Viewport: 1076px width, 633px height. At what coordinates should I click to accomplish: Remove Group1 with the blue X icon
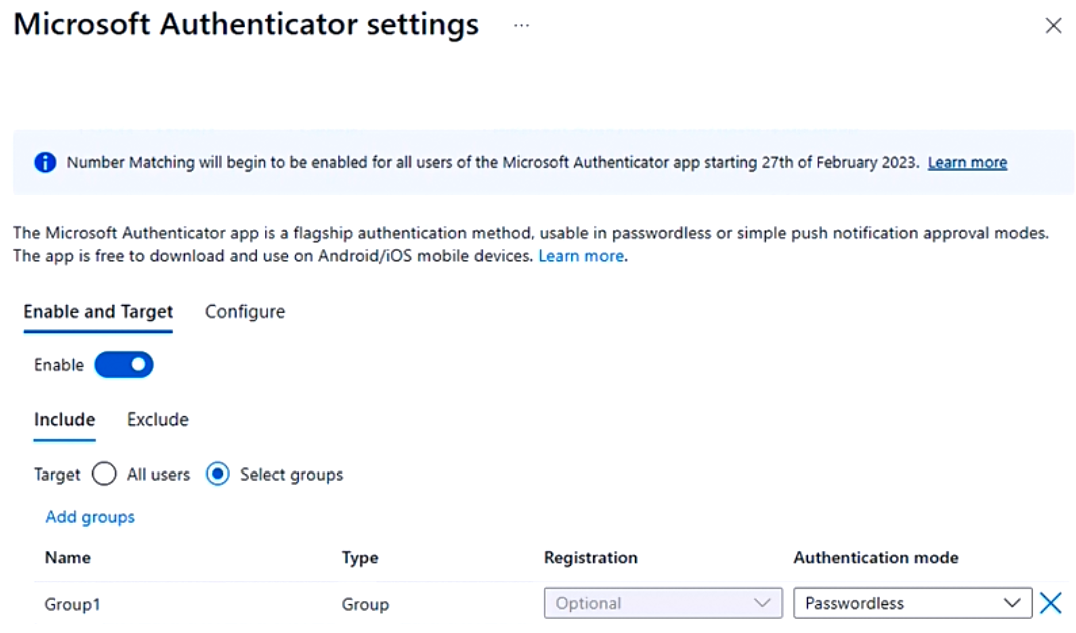(1050, 603)
